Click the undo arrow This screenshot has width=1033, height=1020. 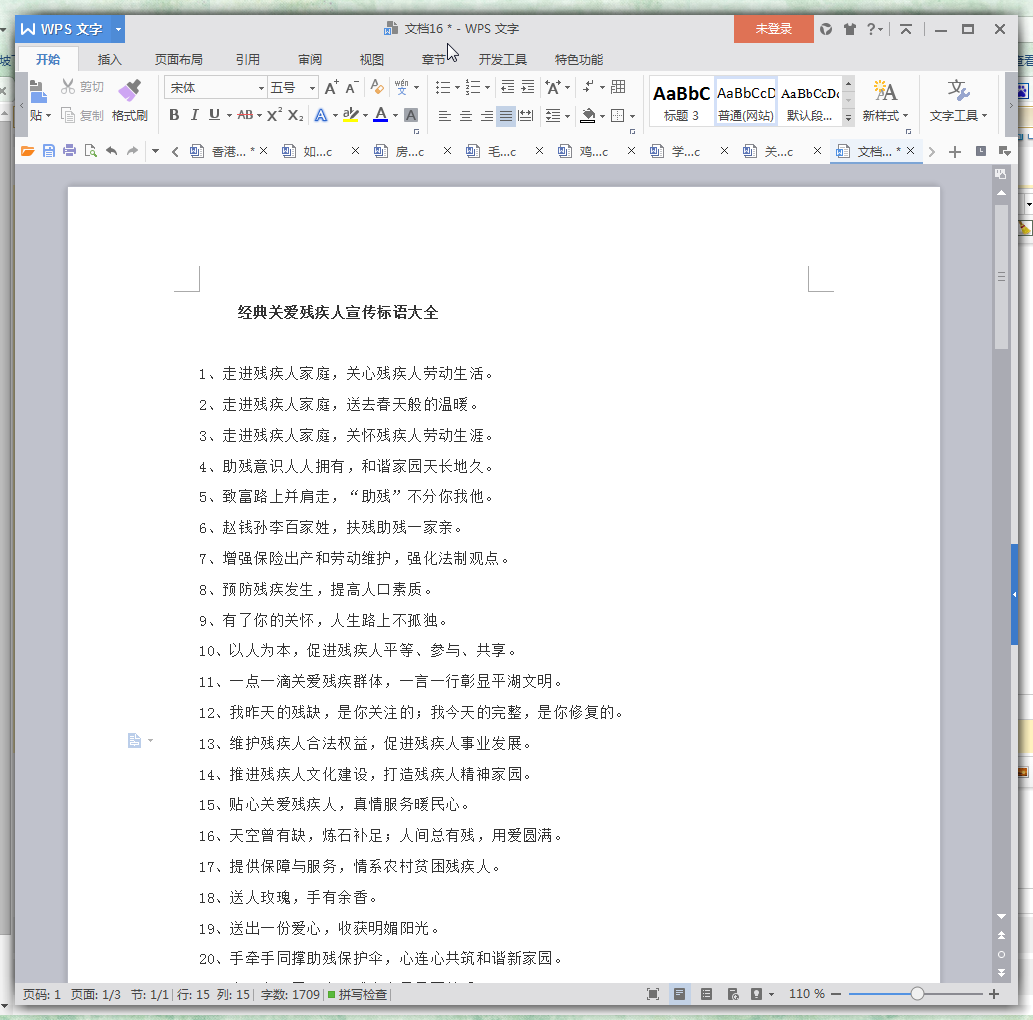[x=111, y=151]
